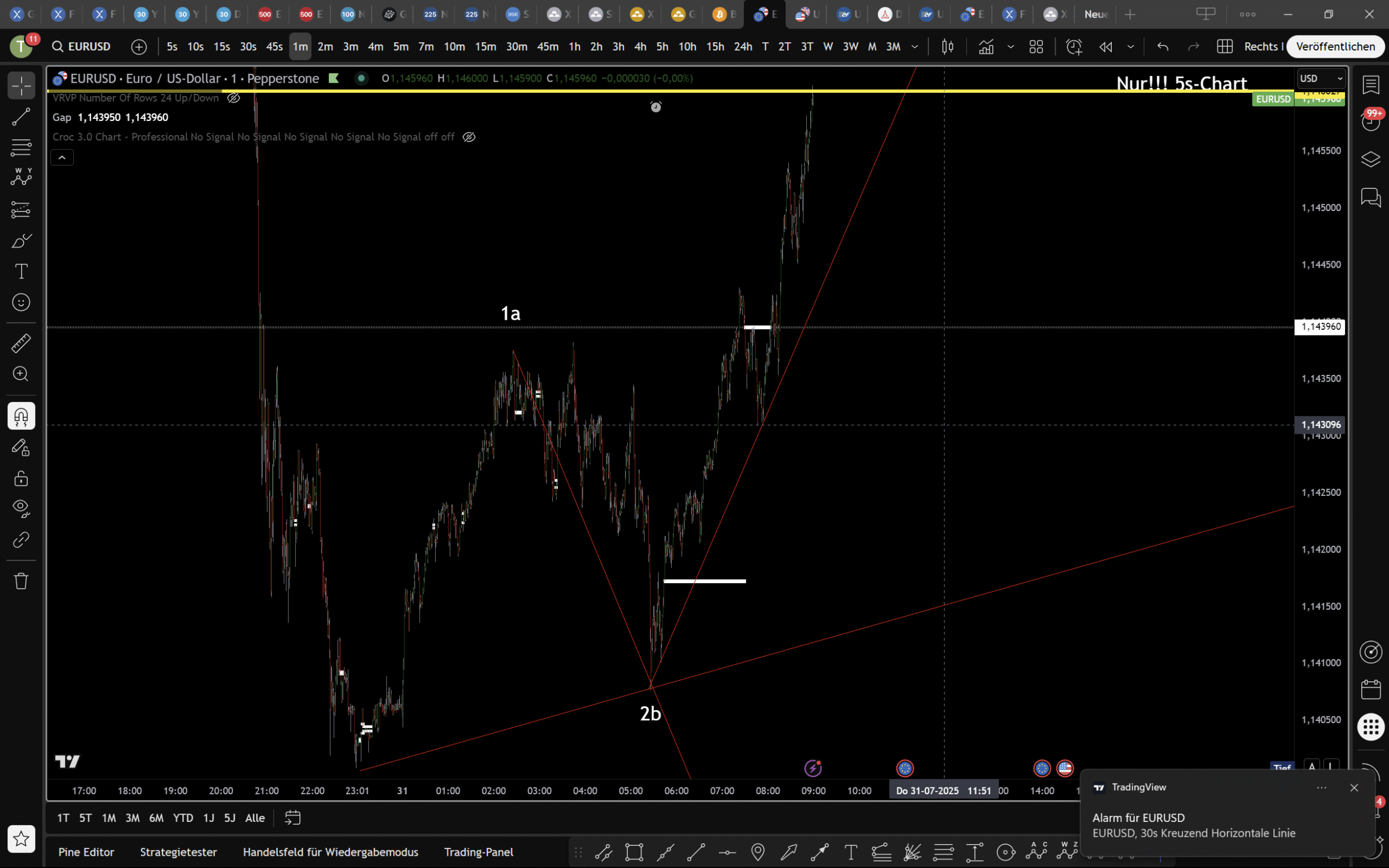Select the 5m timeframe button

tap(400, 47)
